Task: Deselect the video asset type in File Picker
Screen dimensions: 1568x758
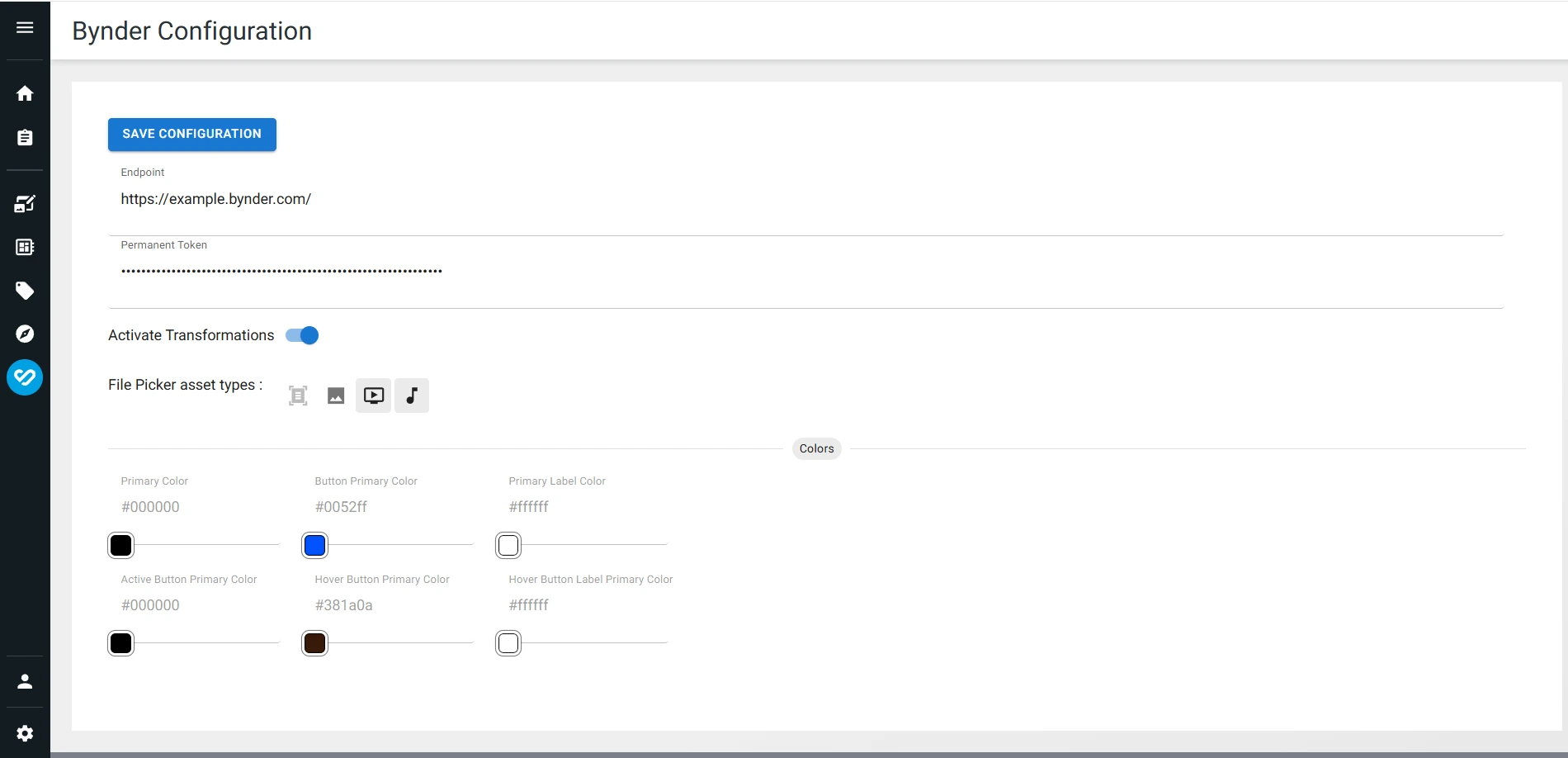Action: (x=374, y=395)
